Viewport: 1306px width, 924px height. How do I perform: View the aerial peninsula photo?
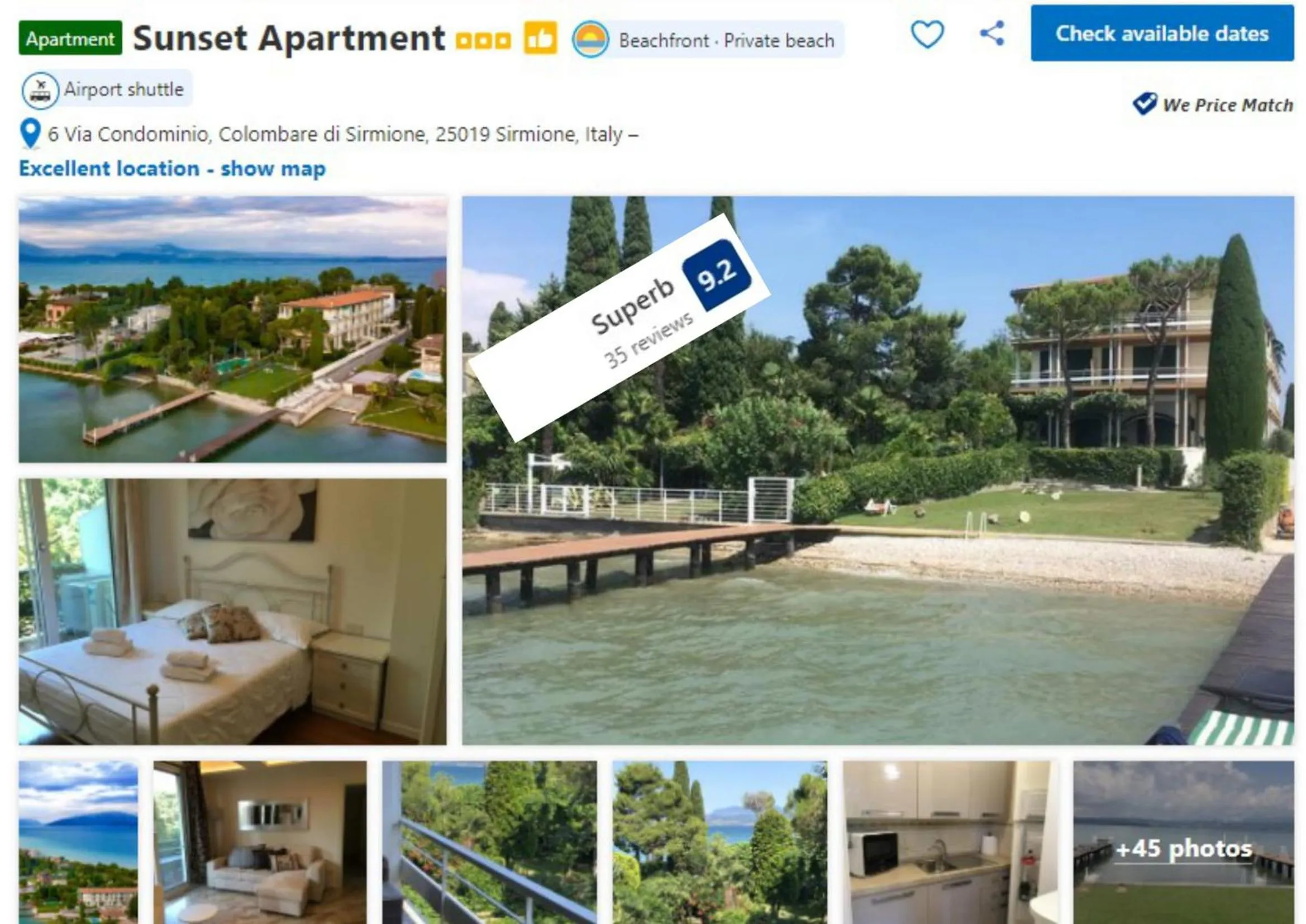232,330
